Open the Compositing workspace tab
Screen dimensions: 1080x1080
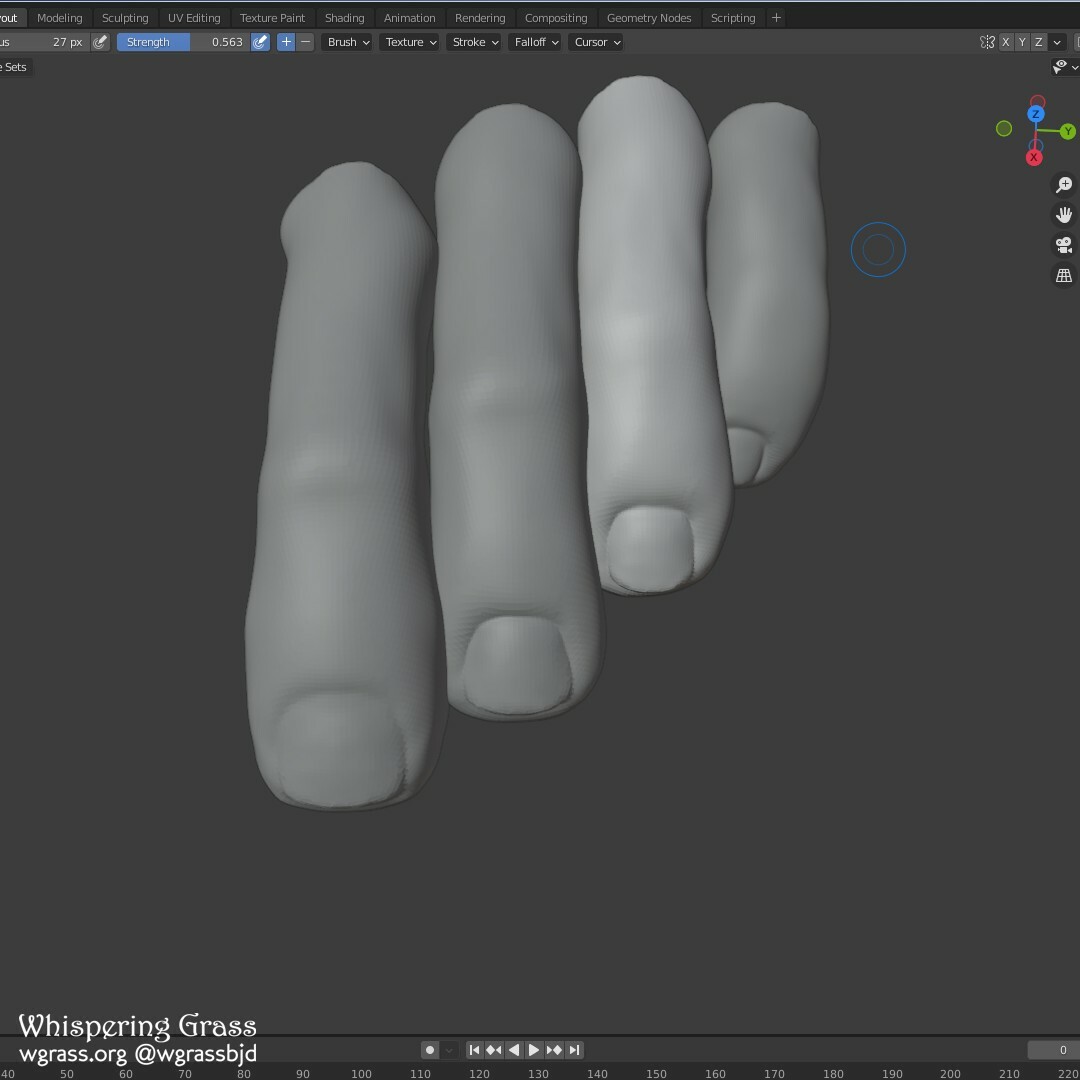coord(556,18)
